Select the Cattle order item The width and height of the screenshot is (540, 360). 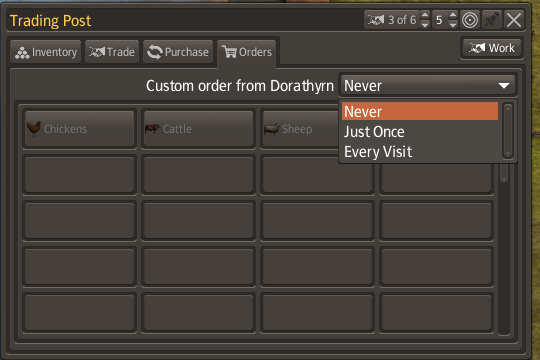pyautogui.click(x=198, y=129)
